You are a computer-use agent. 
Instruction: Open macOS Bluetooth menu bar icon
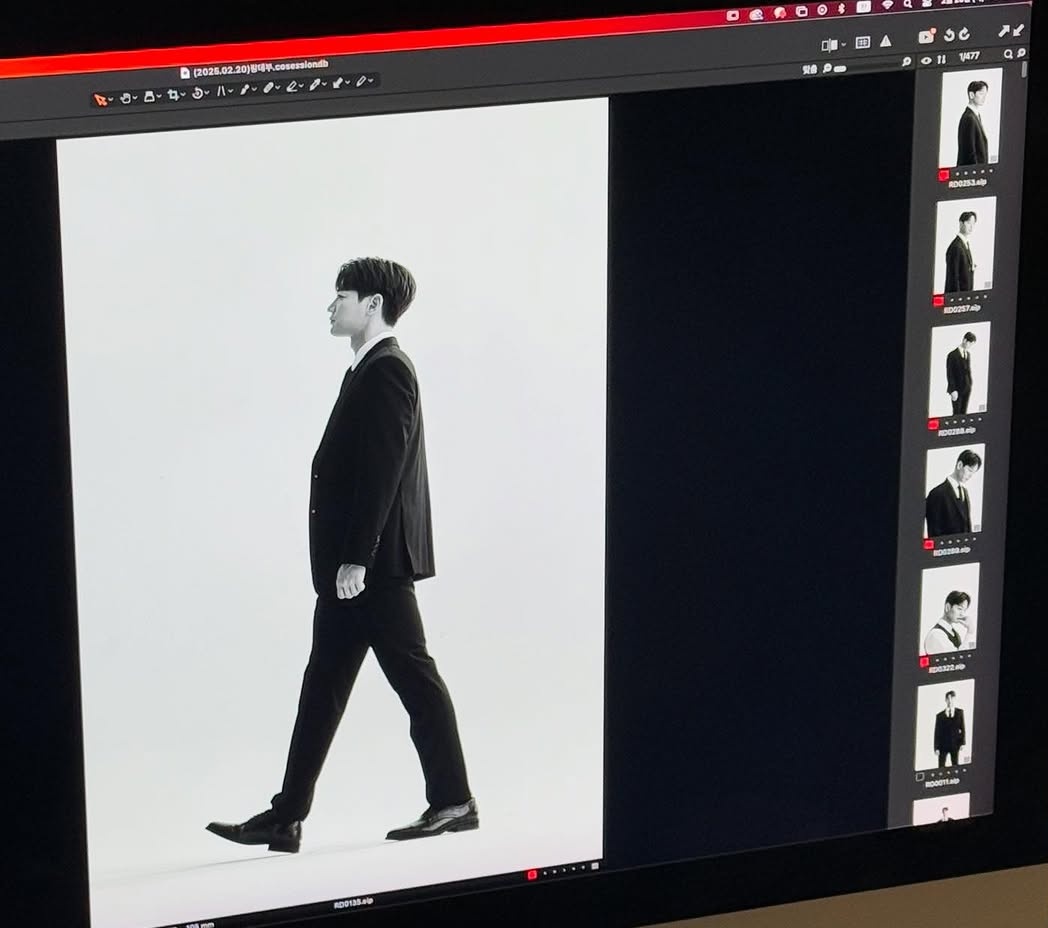(841, 9)
